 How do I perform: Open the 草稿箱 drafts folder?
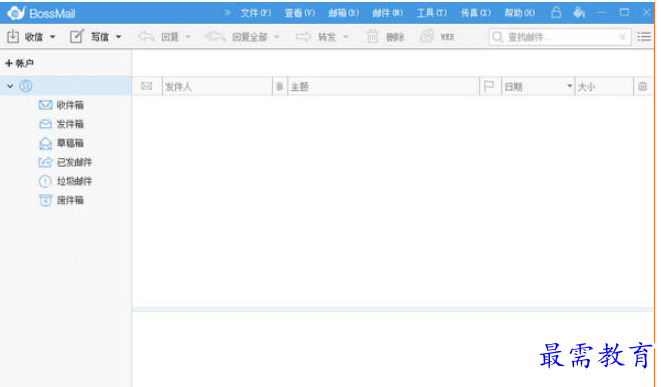click(70, 143)
